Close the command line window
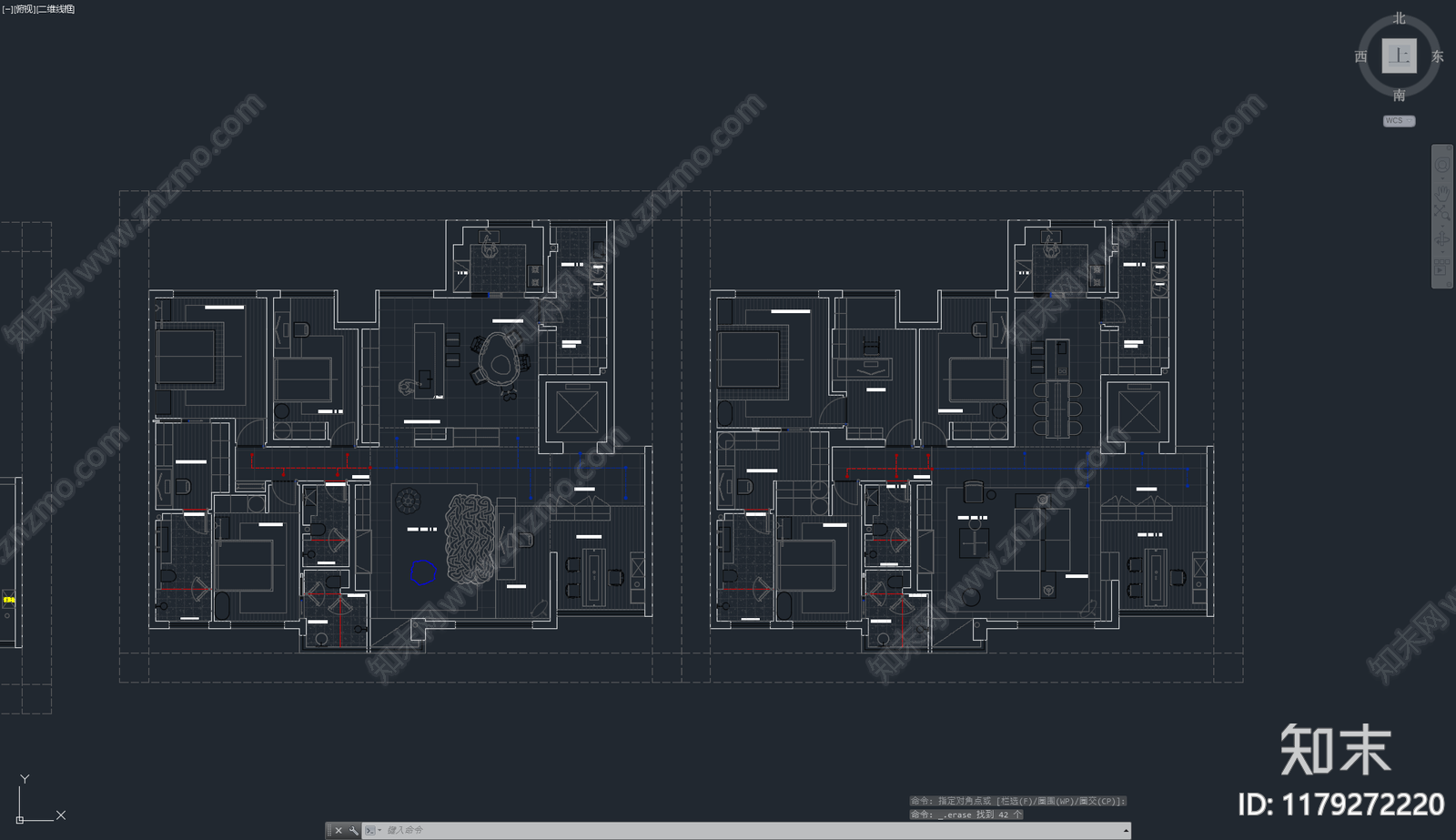The height and width of the screenshot is (840, 1456). (339, 831)
